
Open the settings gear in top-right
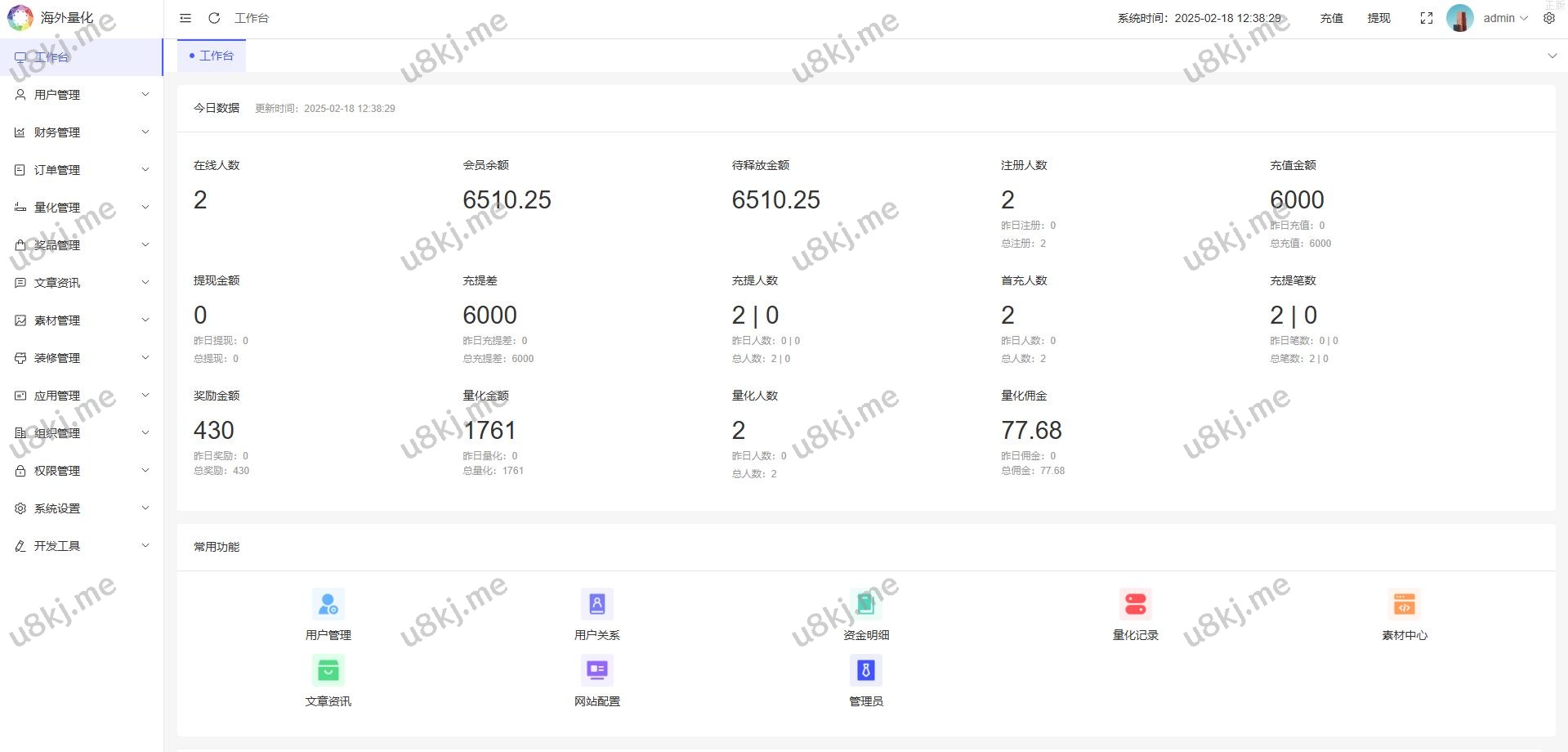1548,18
